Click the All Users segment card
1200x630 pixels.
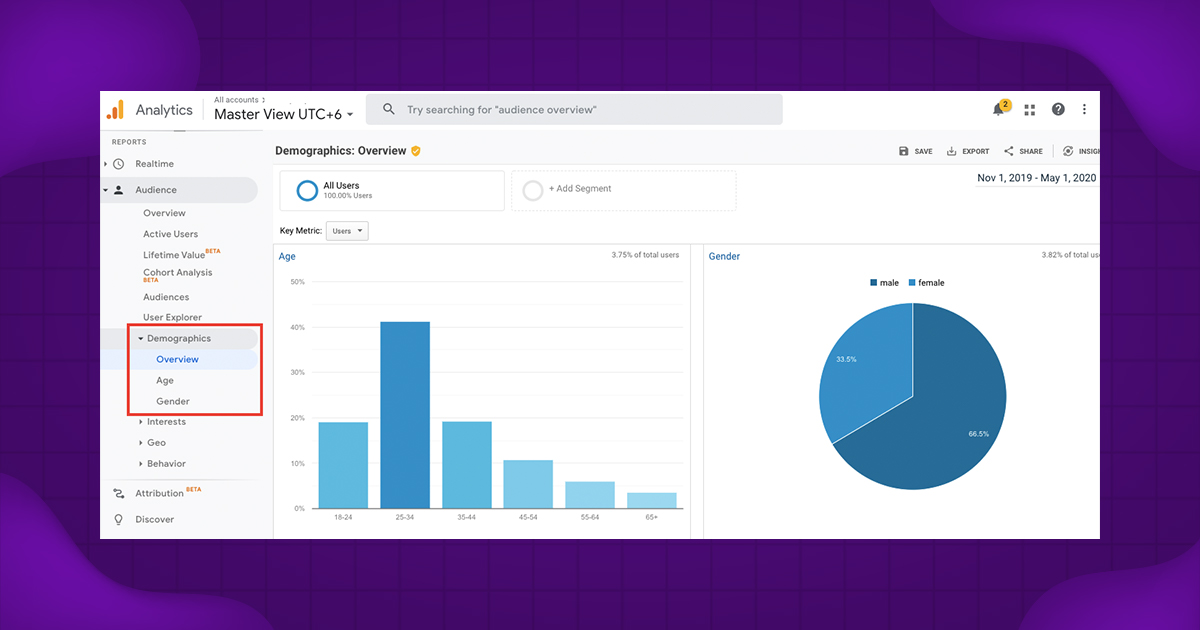pos(392,190)
